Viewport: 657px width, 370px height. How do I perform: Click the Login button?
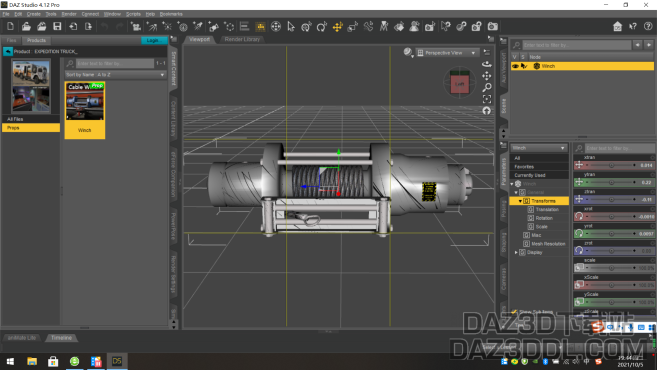(x=153, y=40)
